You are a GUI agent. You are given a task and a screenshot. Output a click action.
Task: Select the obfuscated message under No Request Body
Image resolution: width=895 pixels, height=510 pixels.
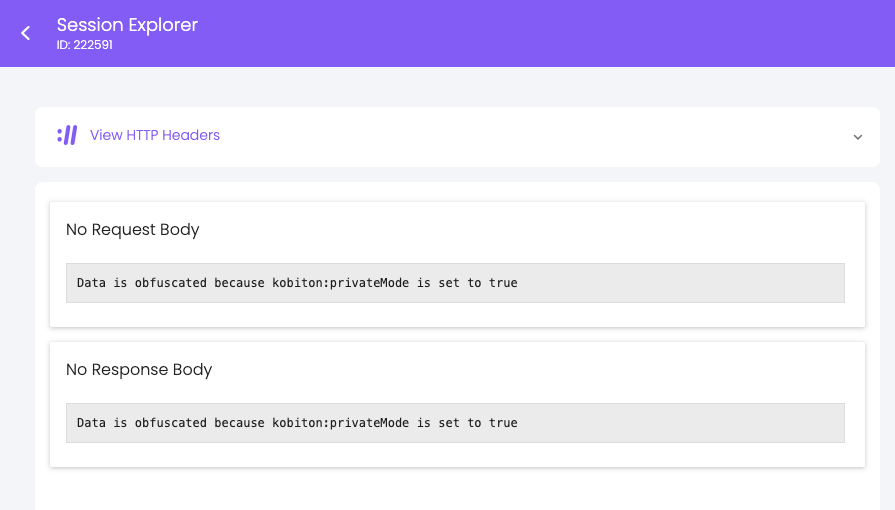297,283
